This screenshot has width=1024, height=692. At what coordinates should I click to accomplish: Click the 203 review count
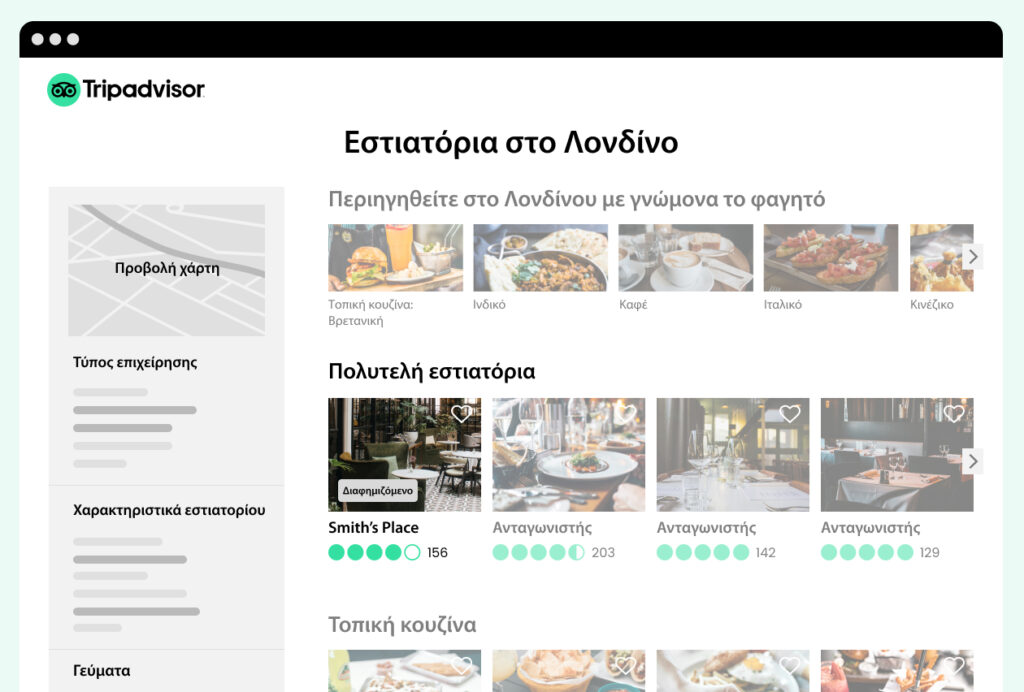click(603, 553)
